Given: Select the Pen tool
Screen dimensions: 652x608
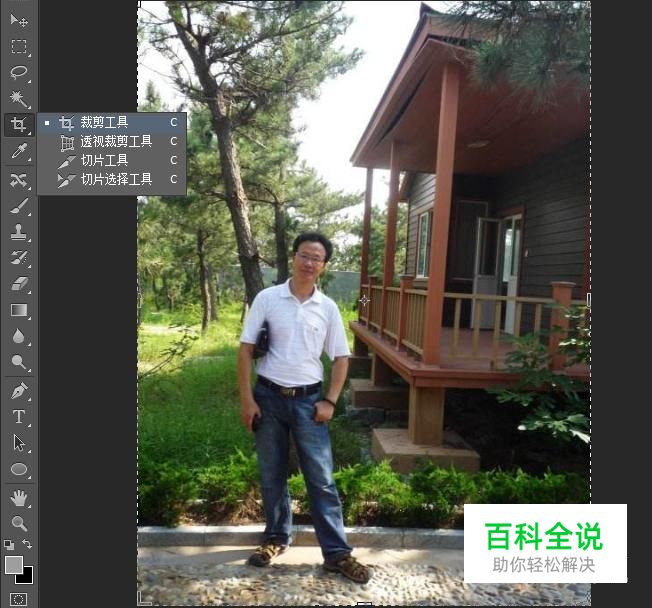Looking at the screenshot, I should tap(19, 391).
